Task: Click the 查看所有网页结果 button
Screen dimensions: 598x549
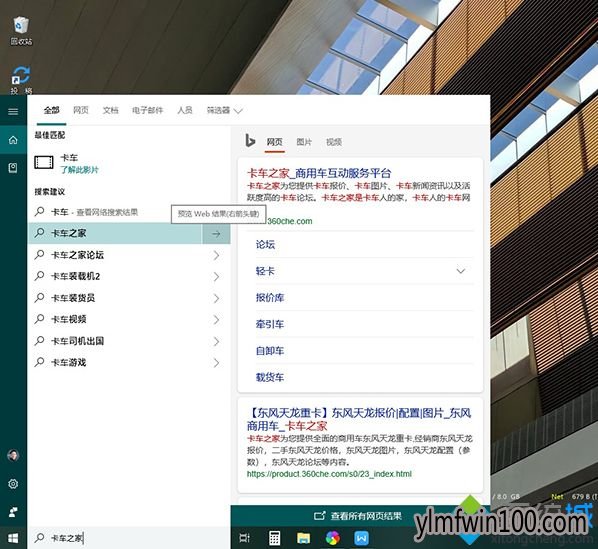Action: click(358, 516)
